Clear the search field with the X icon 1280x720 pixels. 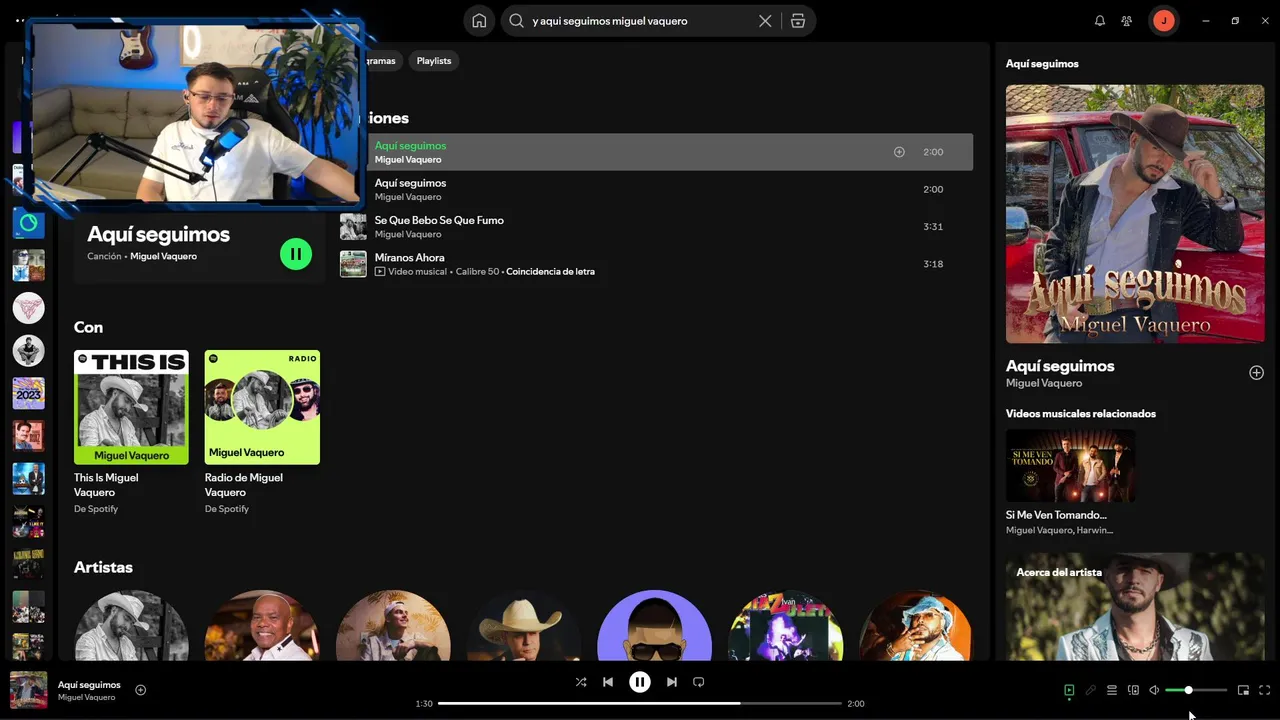(765, 21)
